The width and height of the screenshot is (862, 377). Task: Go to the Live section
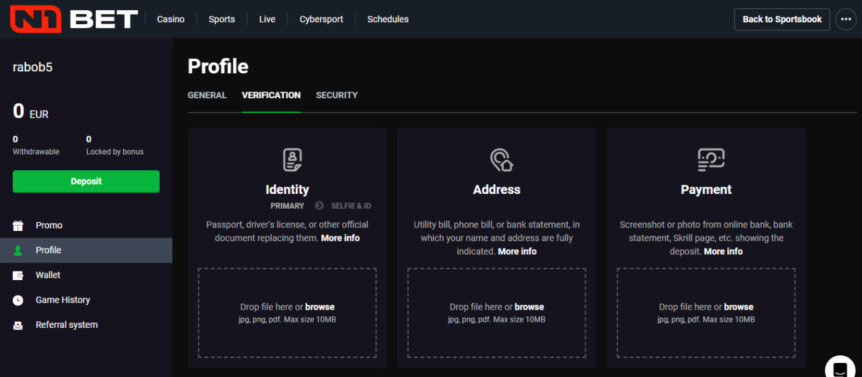point(267,19)
